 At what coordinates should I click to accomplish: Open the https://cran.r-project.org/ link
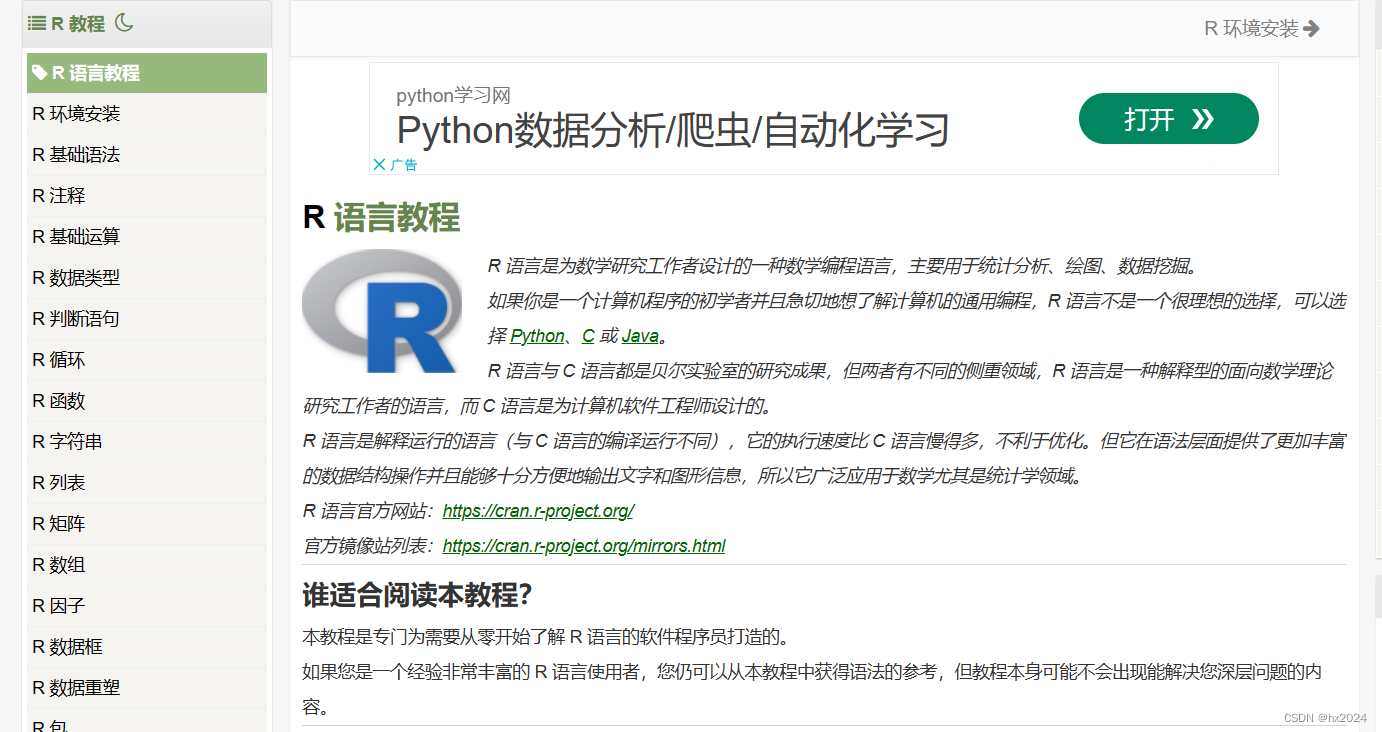(x=537, y=511)
